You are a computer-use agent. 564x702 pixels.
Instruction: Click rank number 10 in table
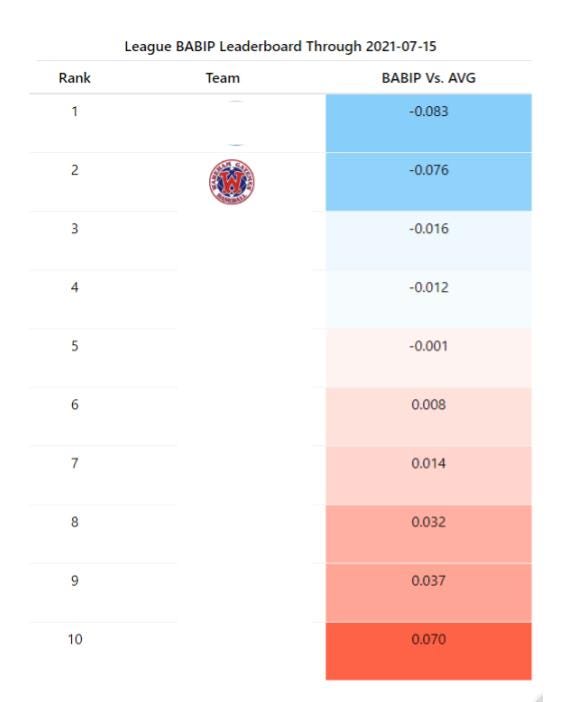(75, 639)
